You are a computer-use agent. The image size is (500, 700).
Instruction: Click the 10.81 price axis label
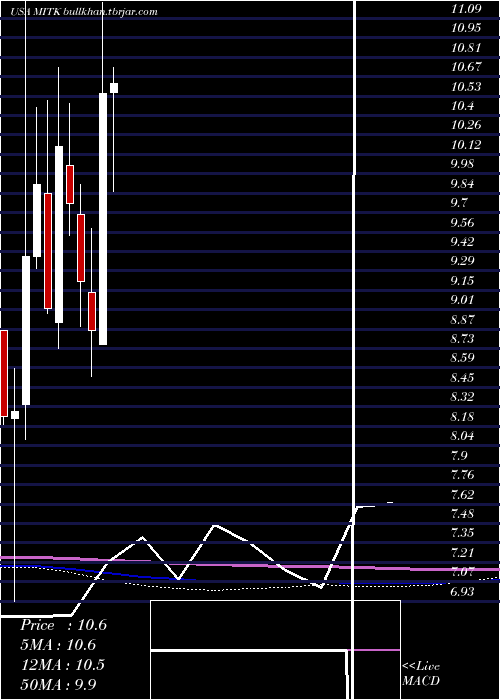click(466, 47)
